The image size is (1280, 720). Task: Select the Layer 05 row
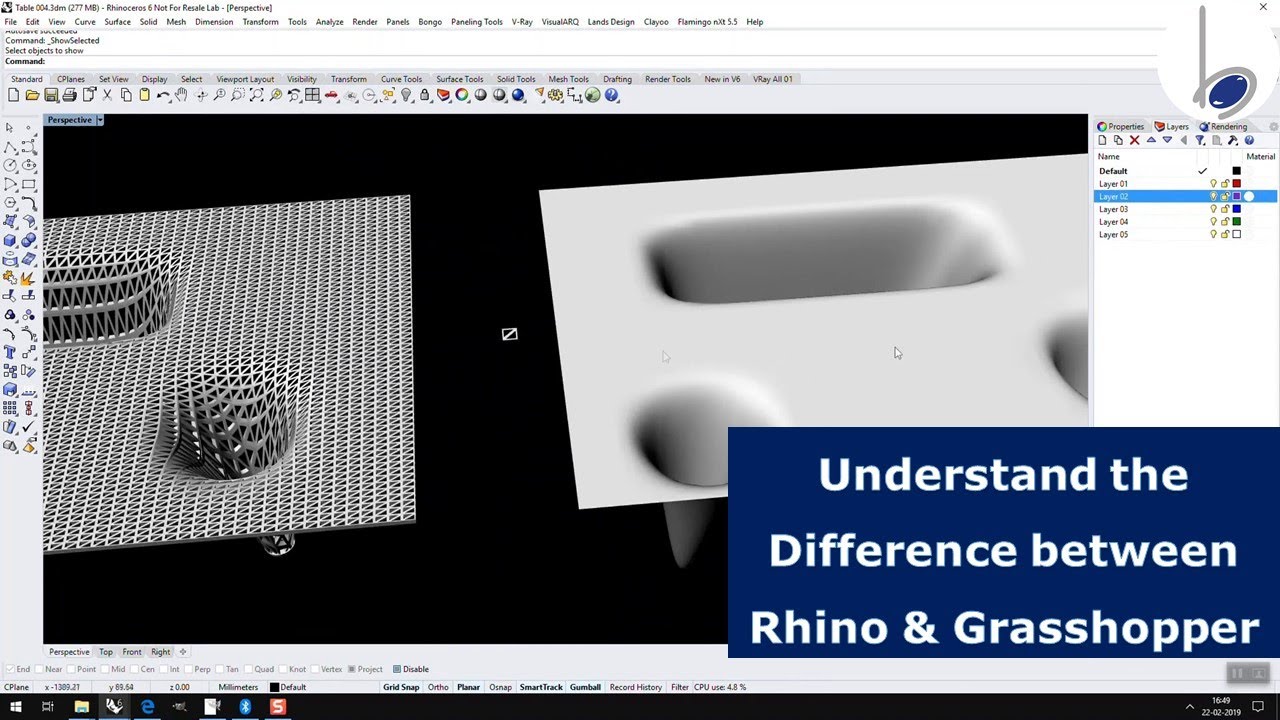click(1185, 234)
